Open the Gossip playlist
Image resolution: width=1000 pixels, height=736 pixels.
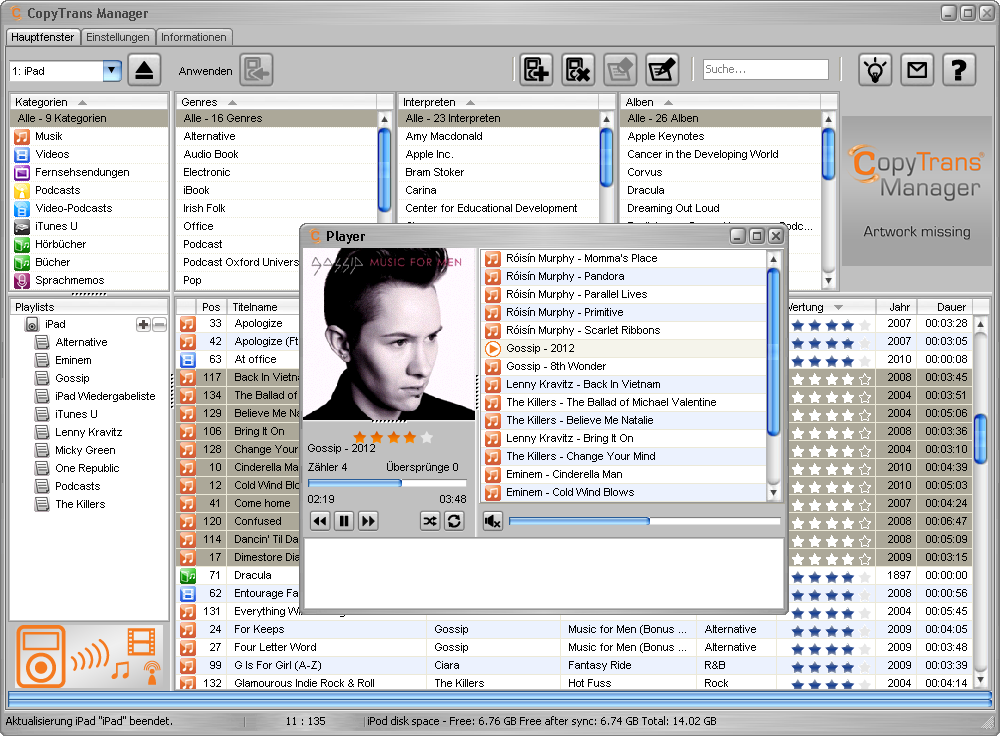72,378
